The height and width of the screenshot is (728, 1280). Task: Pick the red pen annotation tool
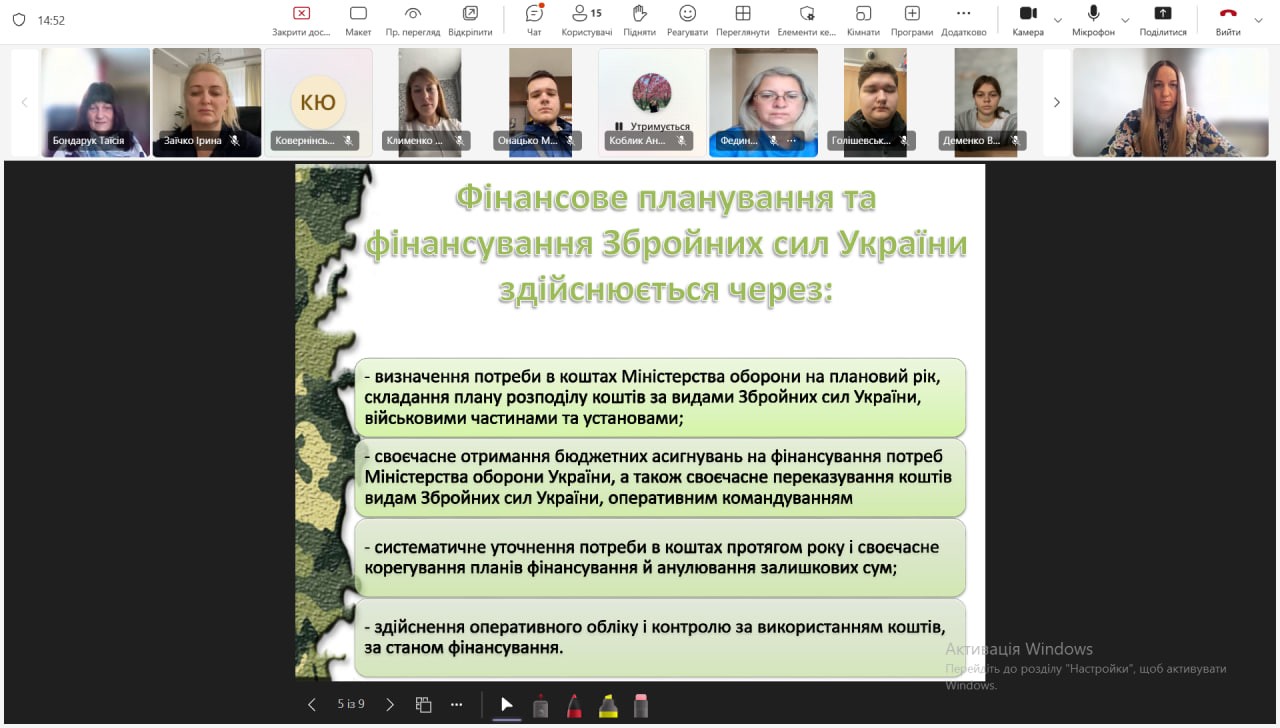pyautogui.click(x=574, y=705)
